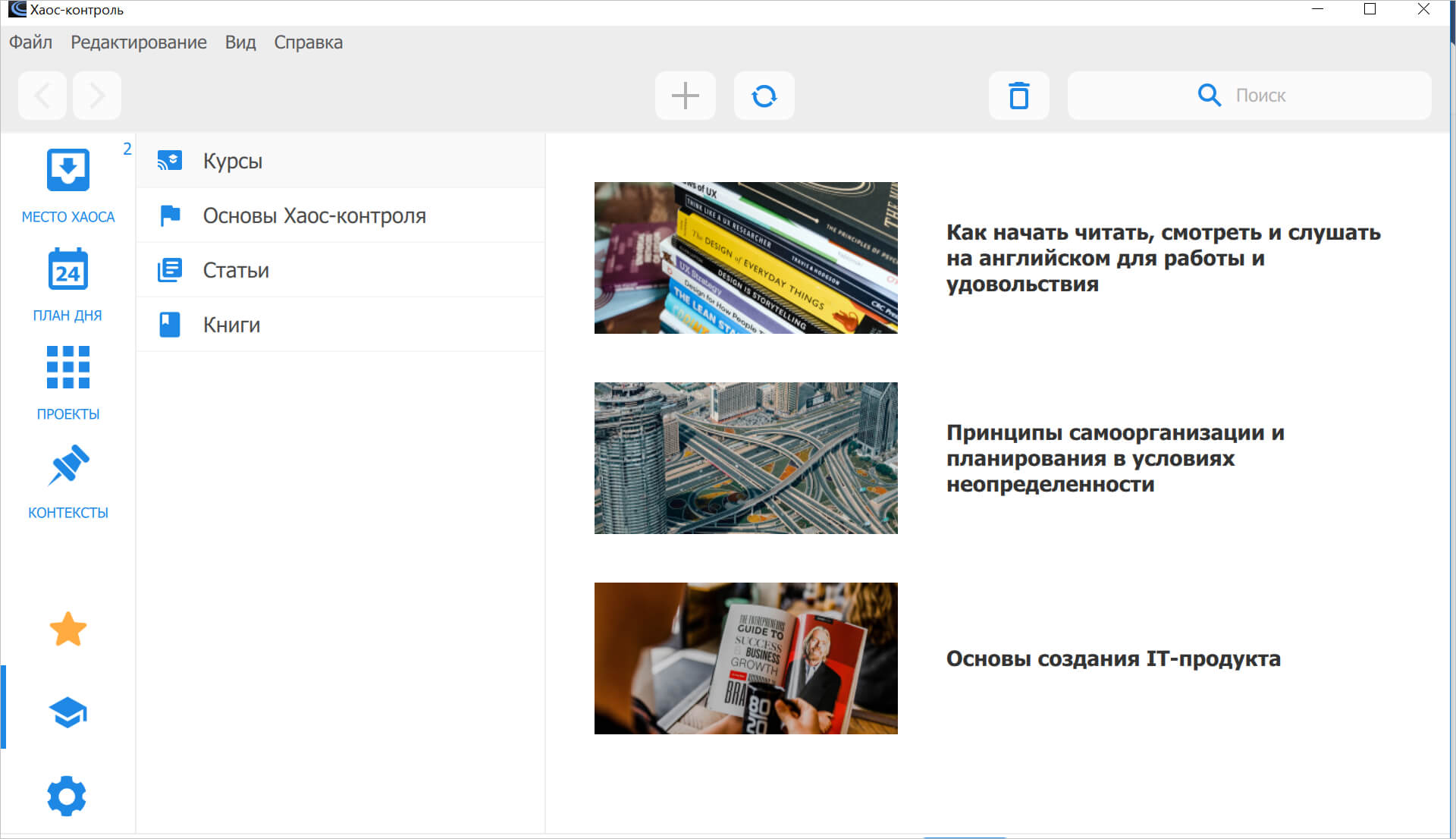Screen dimensions: 1456x839
Task: Click the КОНТЕКСТЫ label
Action: coord(68,513)
